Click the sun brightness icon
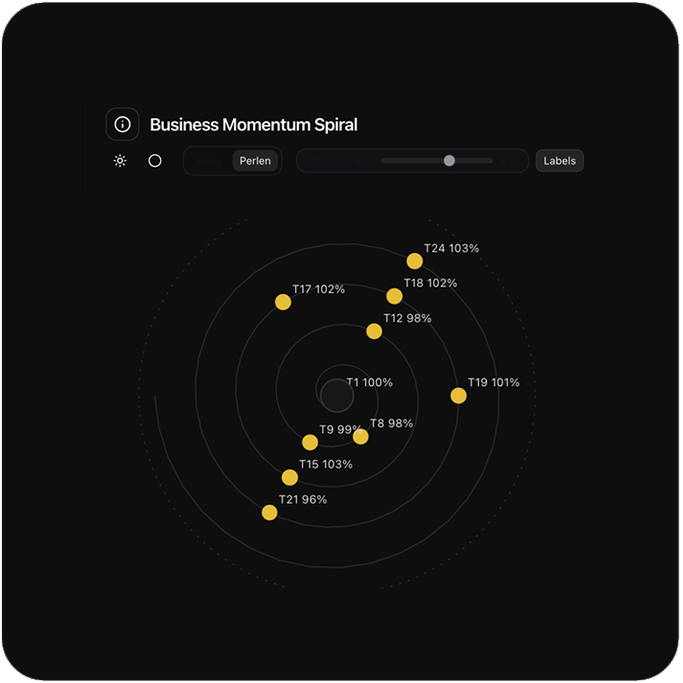This screenshot has width=683, height=683. tap(120, 161)
